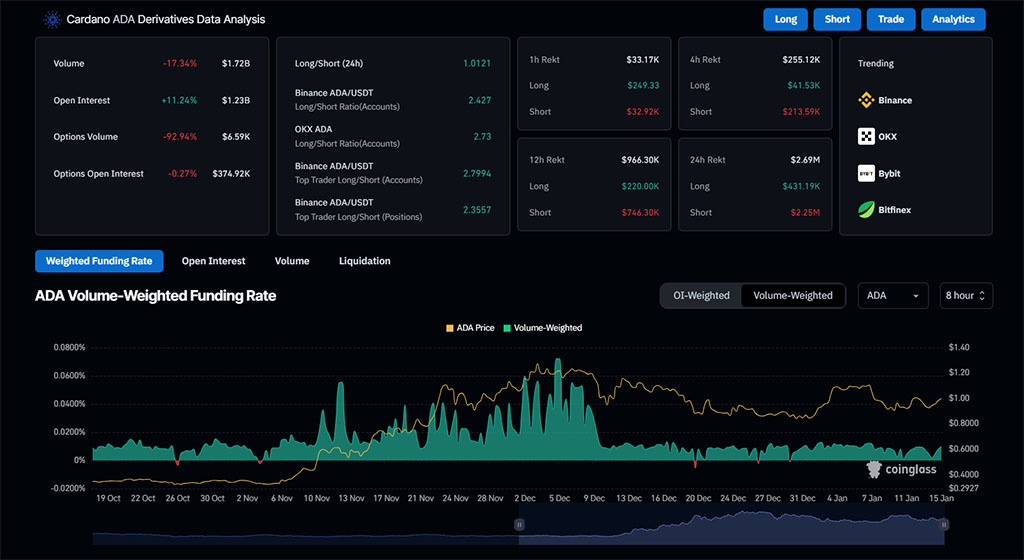Click the Bitfinex leaf icon
This screenshot has width=1024, height=560.
[x=866, y=210]
